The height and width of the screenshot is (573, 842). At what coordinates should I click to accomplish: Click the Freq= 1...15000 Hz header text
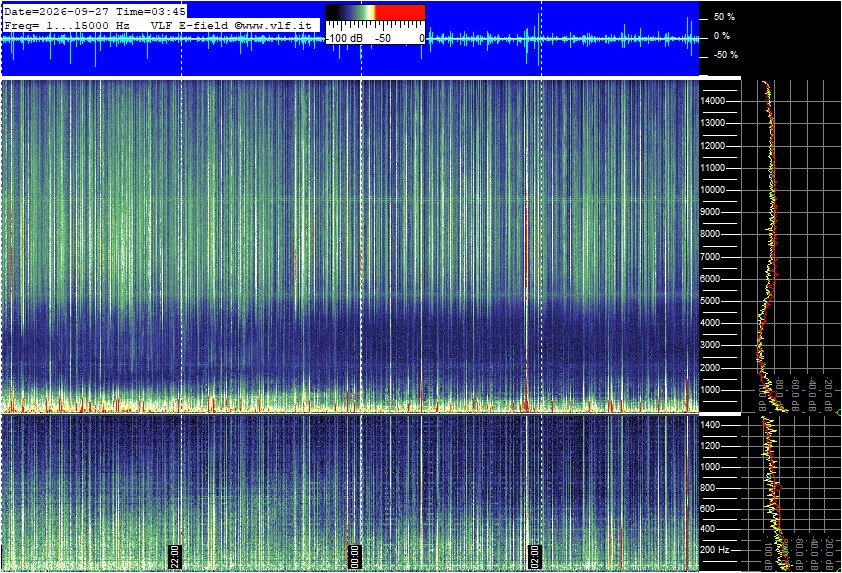(x=67, y=25)
